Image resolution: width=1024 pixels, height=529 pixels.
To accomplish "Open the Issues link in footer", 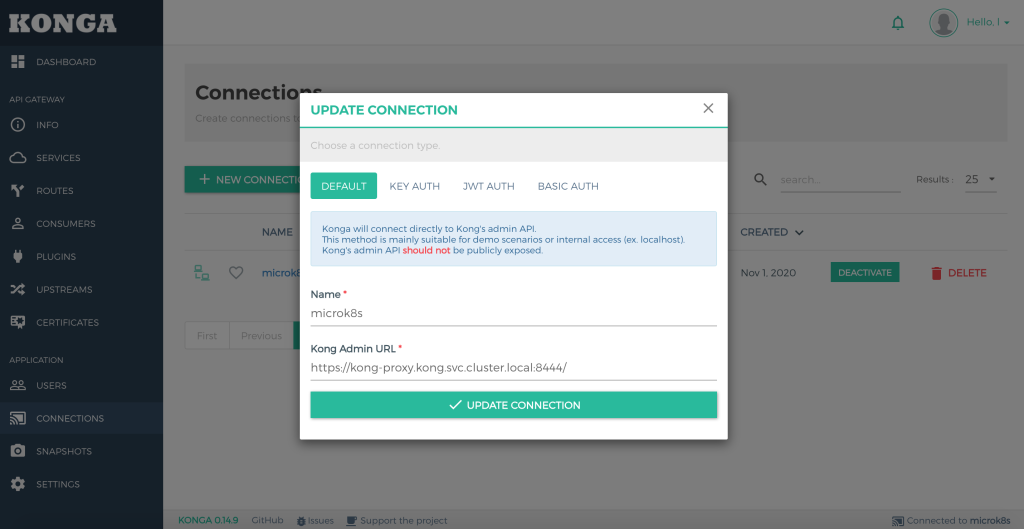I will tap(321, 521).
